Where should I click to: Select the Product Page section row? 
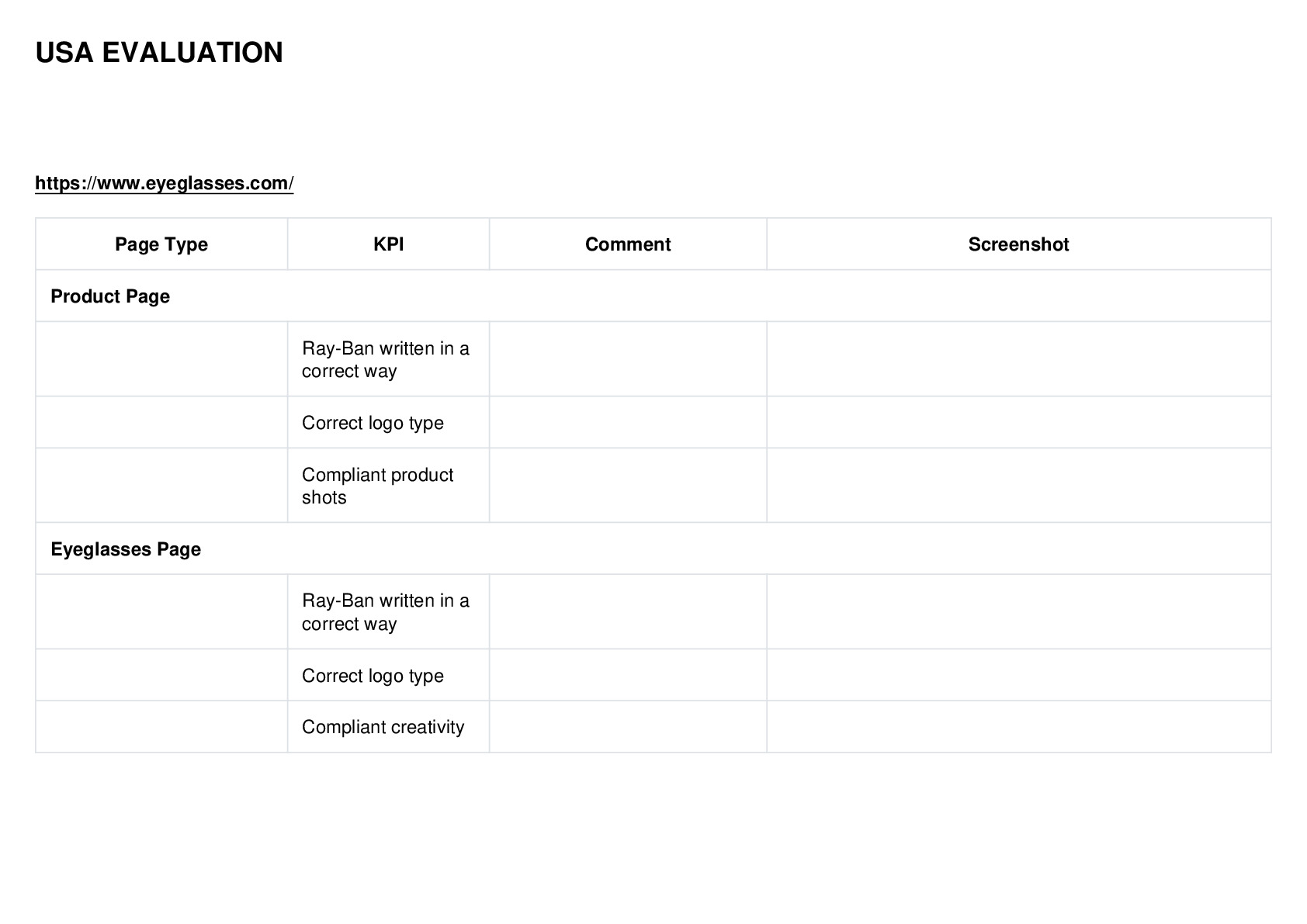click(x=653, y=296)
